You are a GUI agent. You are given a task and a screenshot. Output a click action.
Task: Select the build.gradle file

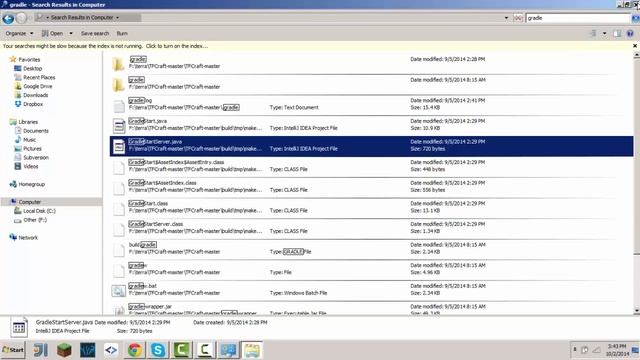[371, 249]
